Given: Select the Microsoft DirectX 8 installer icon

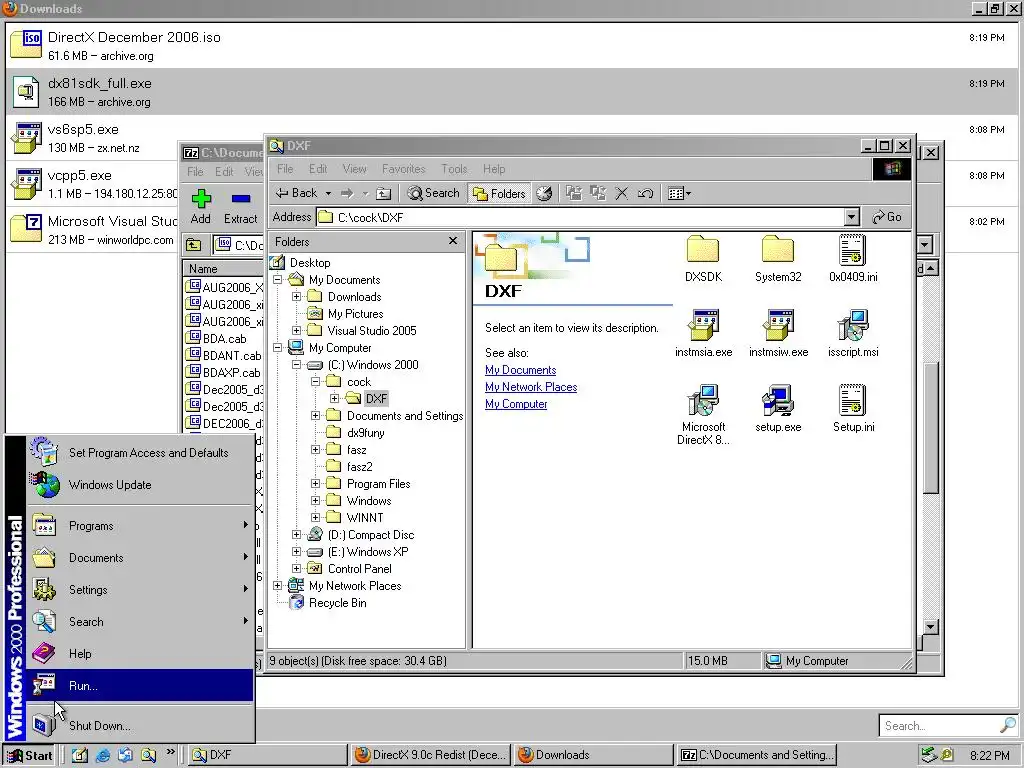Looking at the screenshot, I should click(x=703, y=400).
